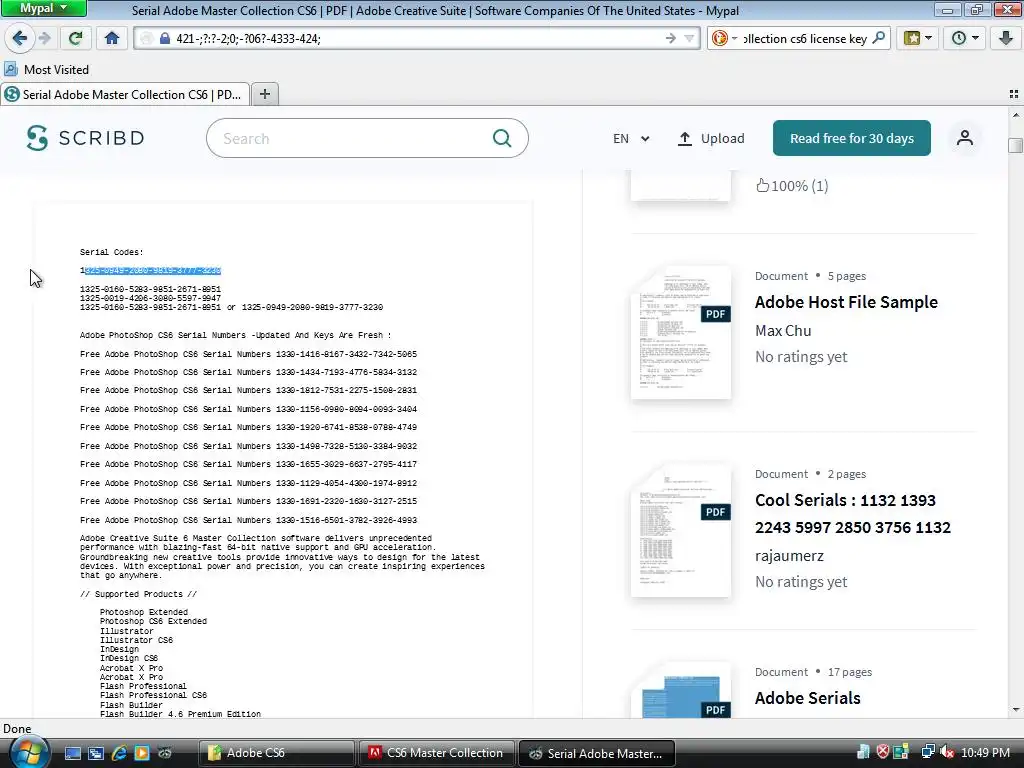Click the Scribd logo
The width and height of the screenshot is (1024, 768).
tap(86, 138)
